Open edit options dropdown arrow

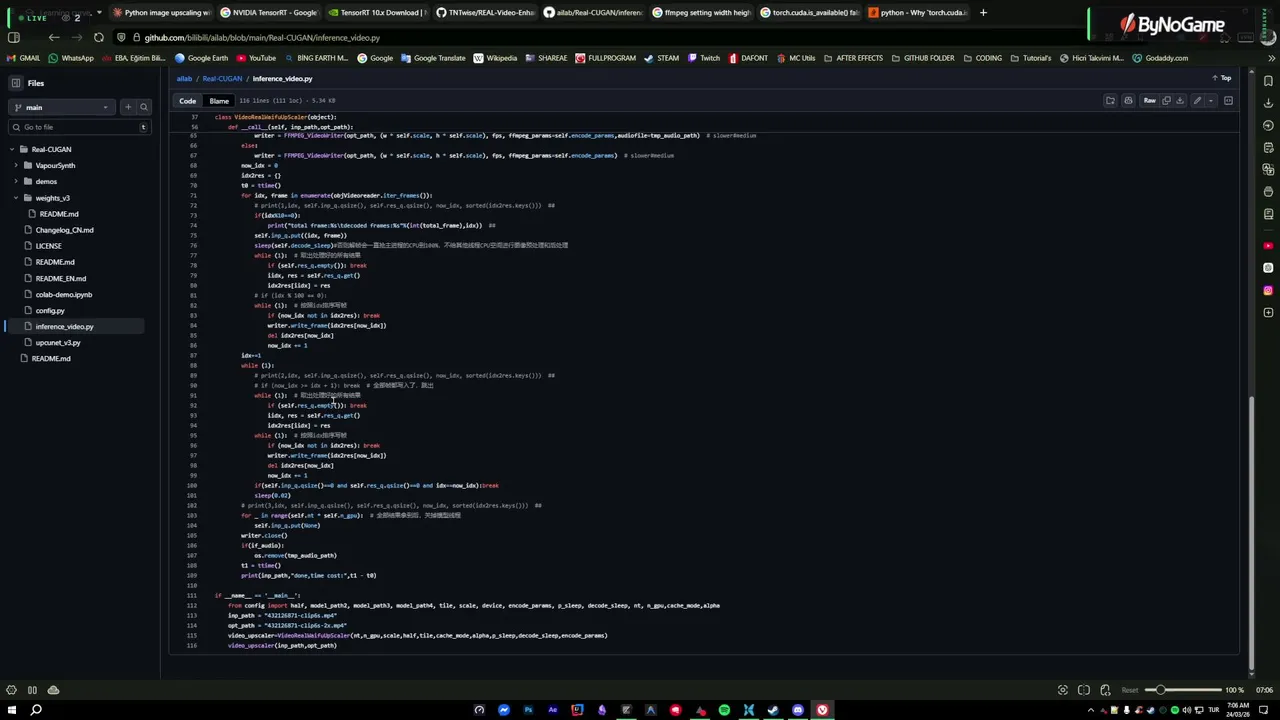click(1211, 101)
